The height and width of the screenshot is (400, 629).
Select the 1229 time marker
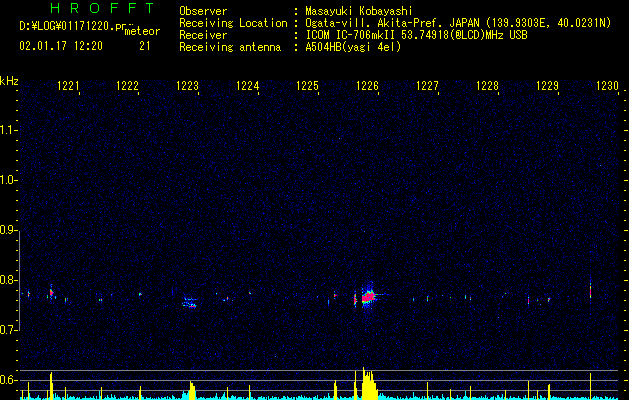[x=548, y=86]
